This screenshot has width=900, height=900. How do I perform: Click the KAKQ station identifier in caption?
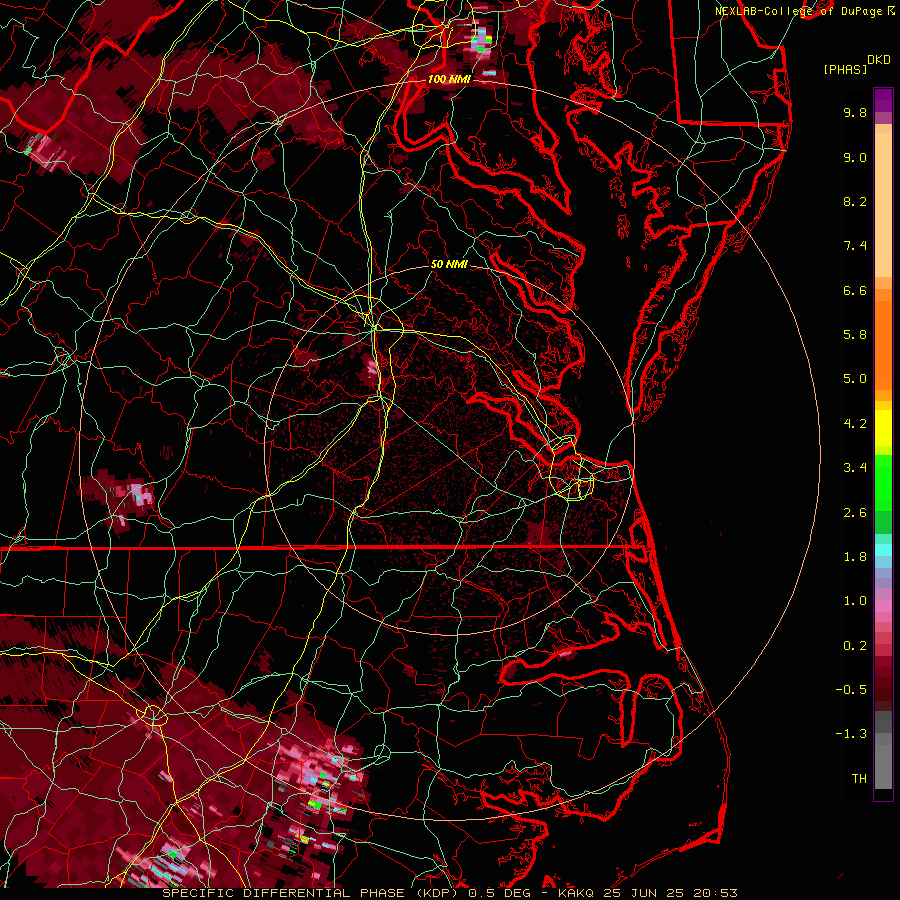click(x=577, y=893)
